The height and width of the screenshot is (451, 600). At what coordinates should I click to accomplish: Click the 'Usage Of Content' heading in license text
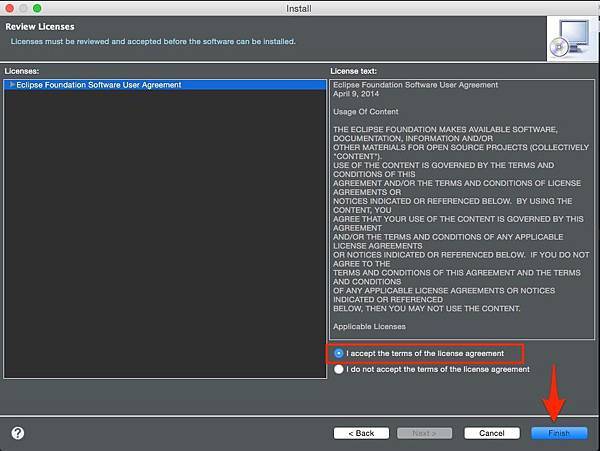(x=365, y=112)
